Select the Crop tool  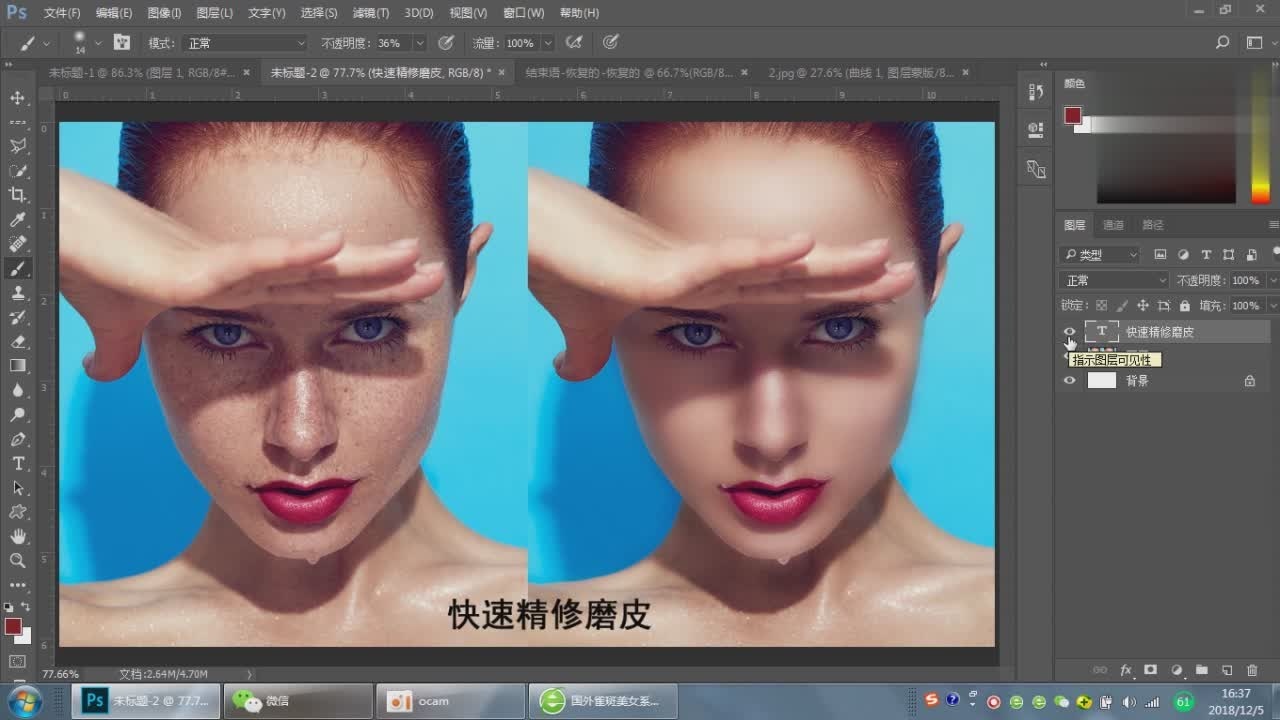pos(18,195)
